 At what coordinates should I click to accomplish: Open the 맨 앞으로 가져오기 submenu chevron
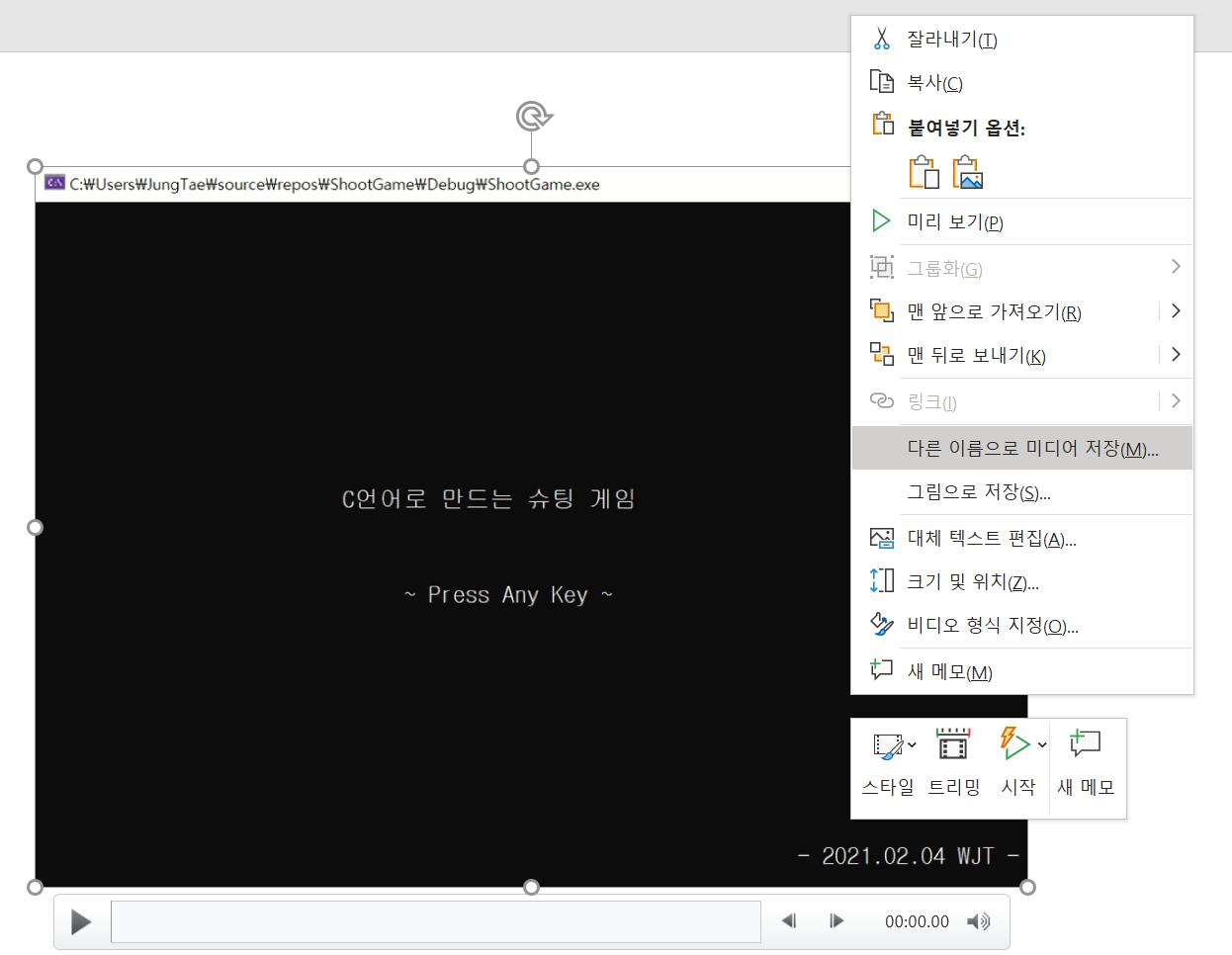point(1176,310)
